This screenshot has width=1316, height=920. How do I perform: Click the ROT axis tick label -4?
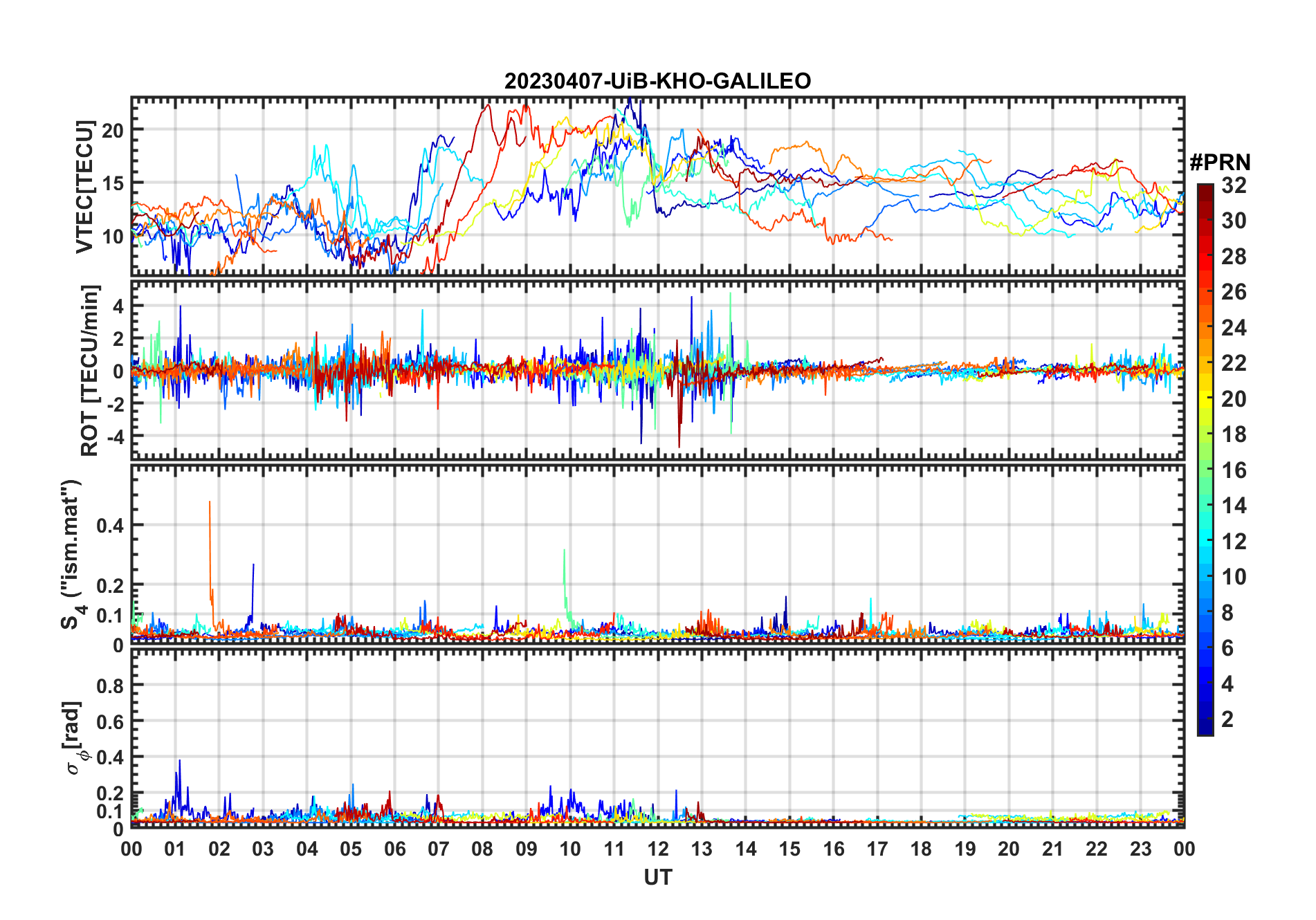coord(115,437)
